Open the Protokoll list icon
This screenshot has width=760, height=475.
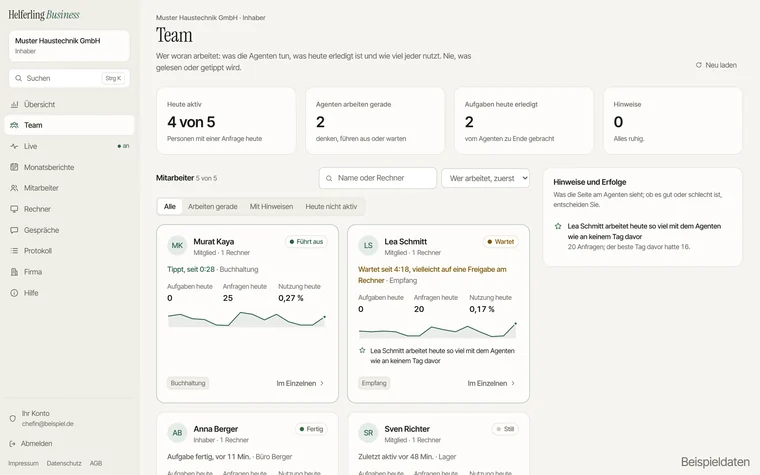tap(15, 251)
